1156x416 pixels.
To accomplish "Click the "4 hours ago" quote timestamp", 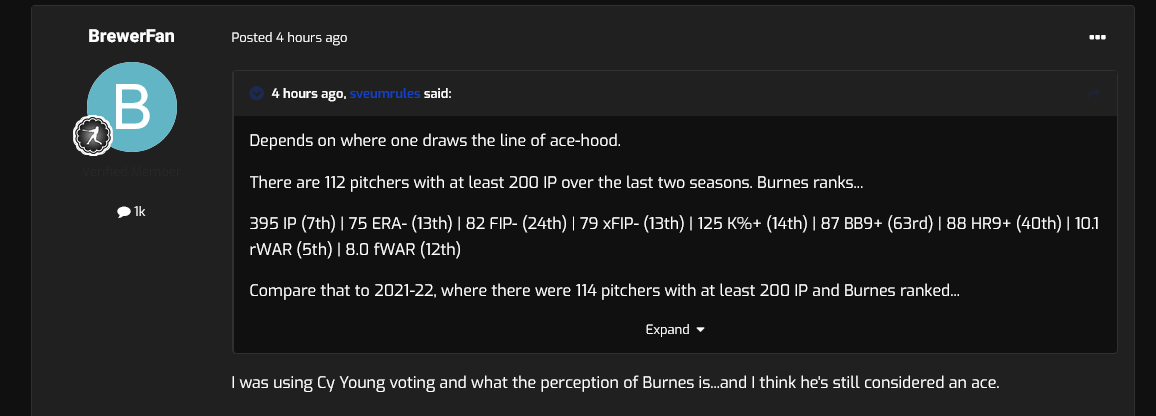I will coord(307,93).
